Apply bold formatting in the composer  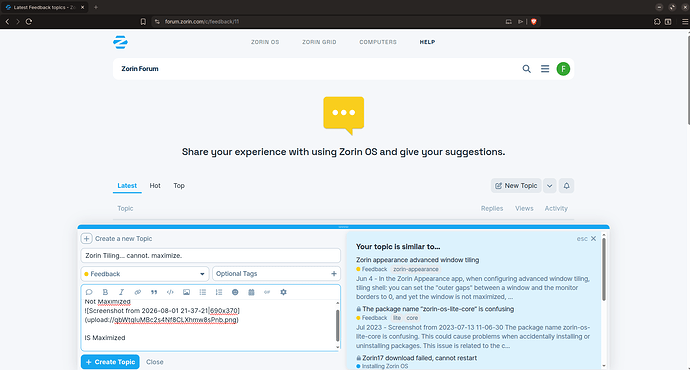105,292
